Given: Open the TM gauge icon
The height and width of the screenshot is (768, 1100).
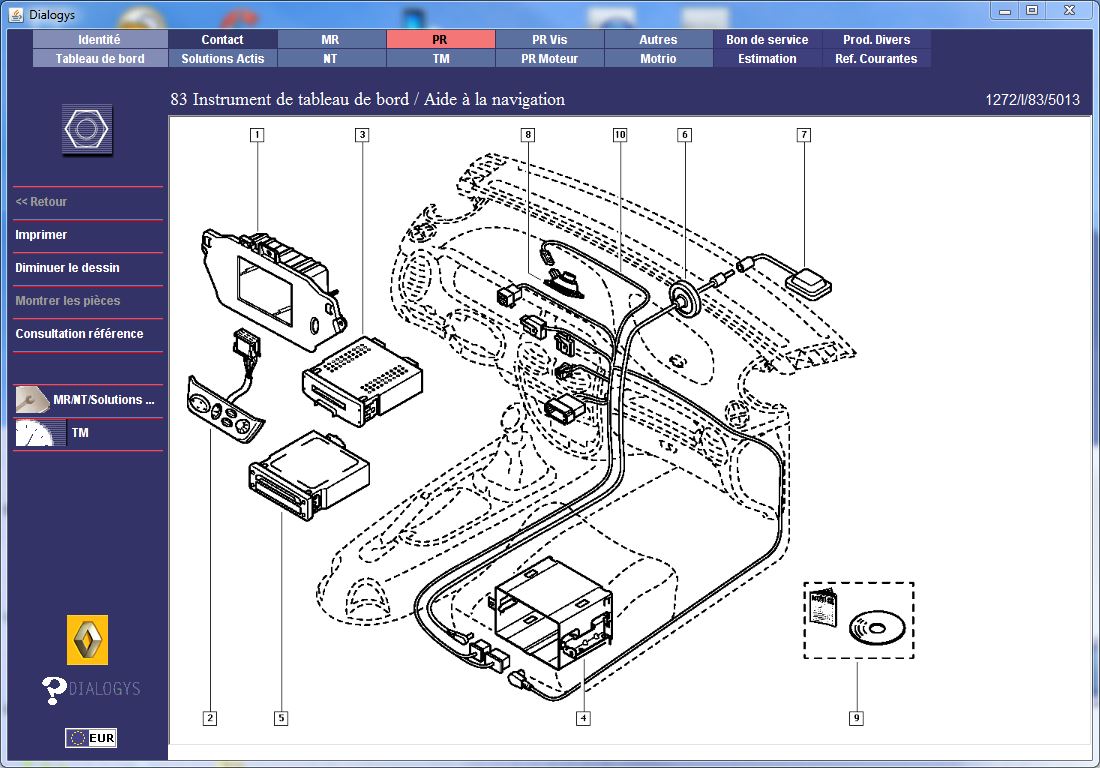Looking at the screenshot, I should pyautogui.click(x=40, y=433).
